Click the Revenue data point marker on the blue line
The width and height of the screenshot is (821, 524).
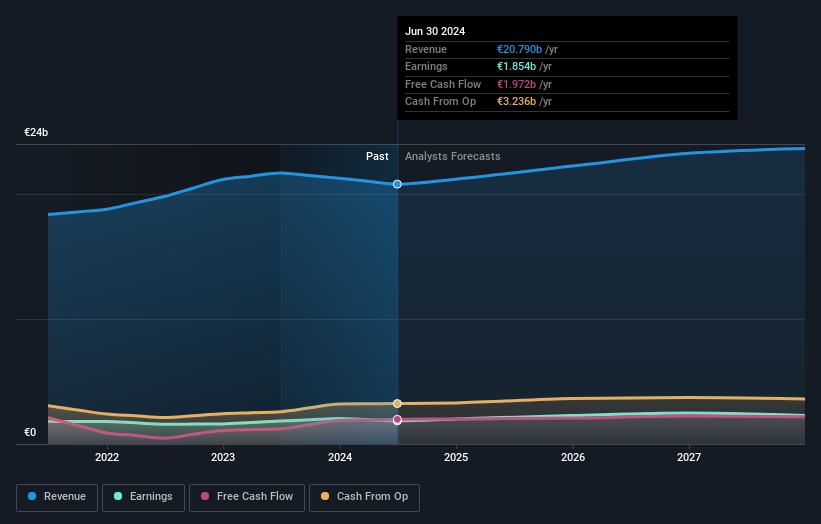397,184
